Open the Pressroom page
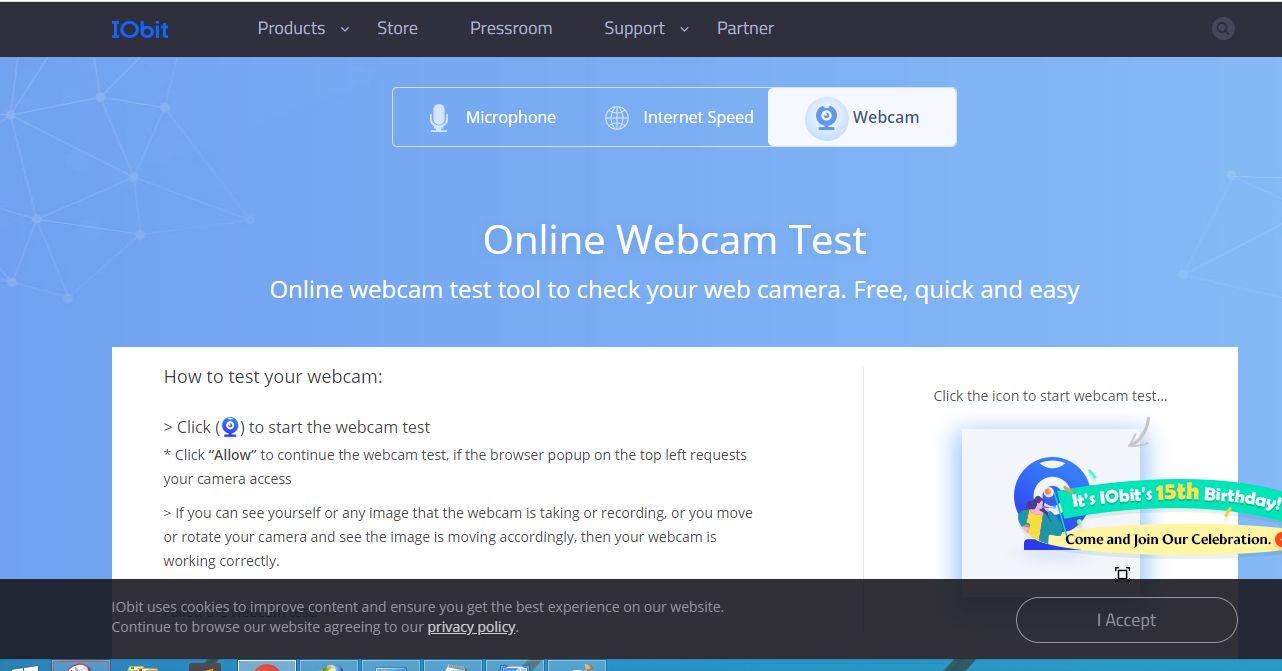 click(x=511, y=28)
